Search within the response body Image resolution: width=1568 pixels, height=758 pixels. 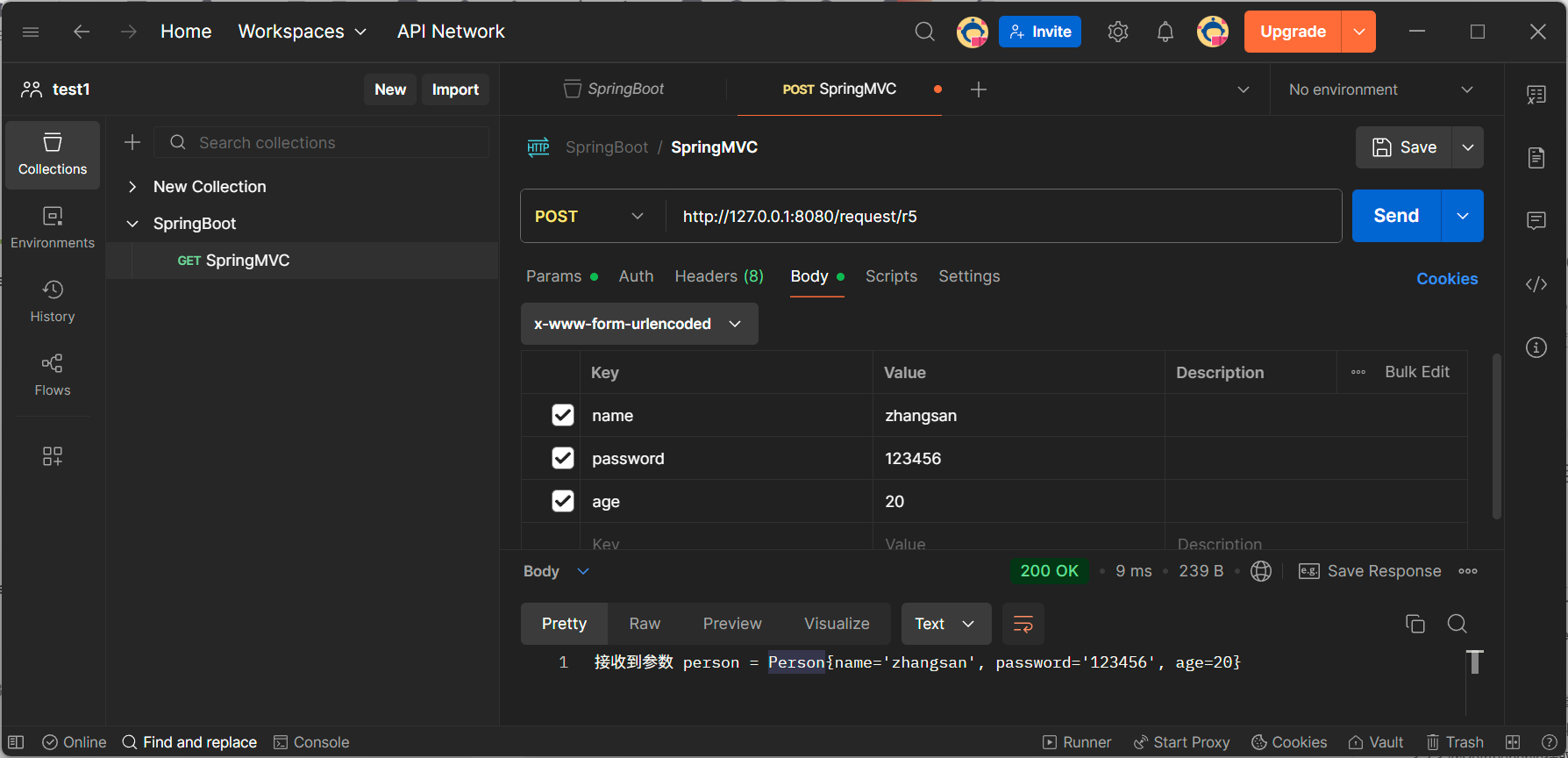pos(1457,624)
